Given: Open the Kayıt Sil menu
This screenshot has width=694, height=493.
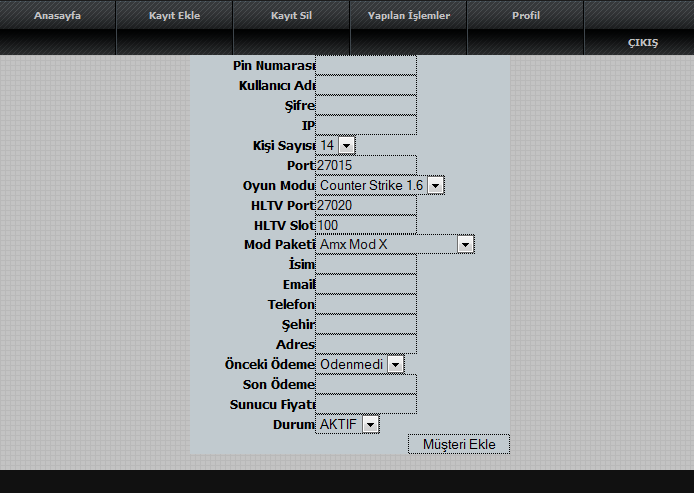Looking at the screenshot, I should click(291, 16).
